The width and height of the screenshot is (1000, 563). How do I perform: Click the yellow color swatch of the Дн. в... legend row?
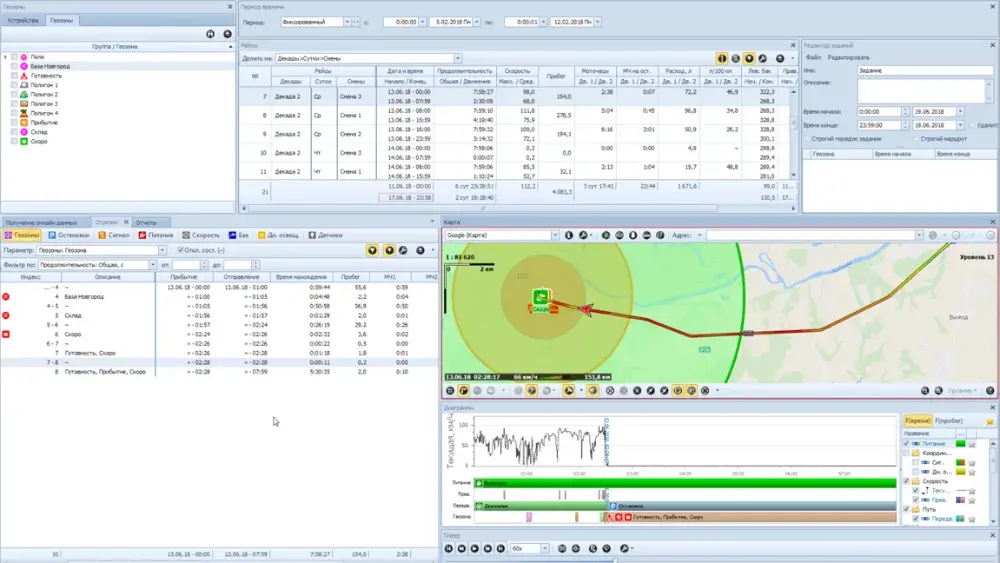pyautogui.click(x=960, y=472)
